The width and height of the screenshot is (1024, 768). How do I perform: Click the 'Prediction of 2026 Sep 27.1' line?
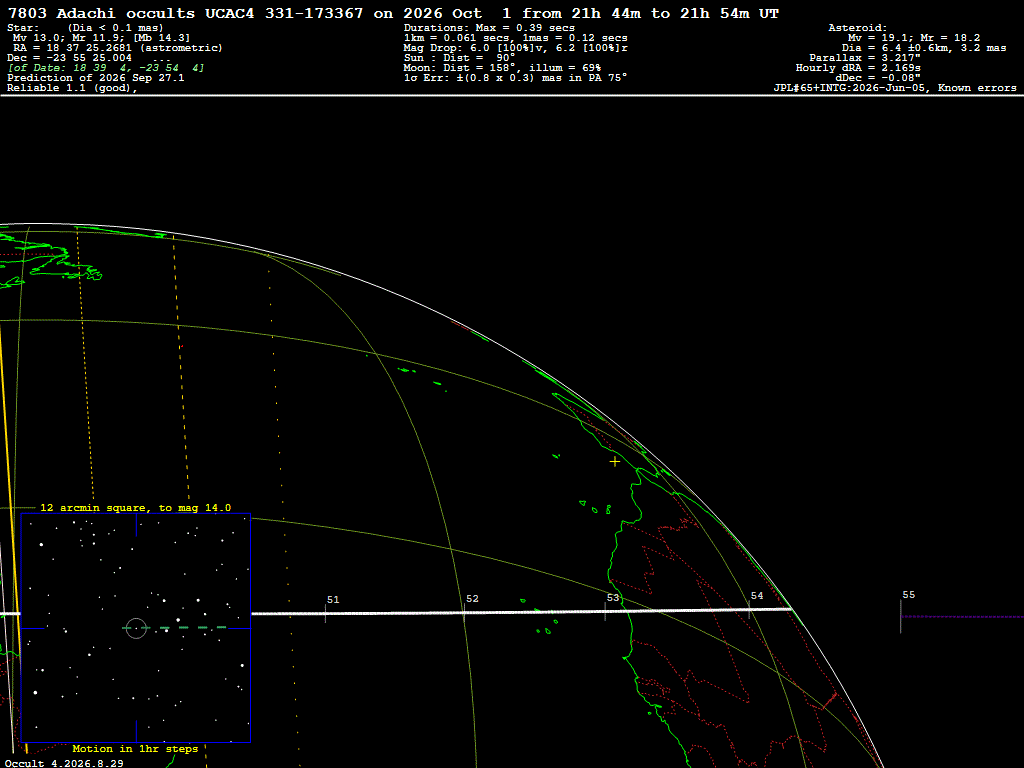click(x=95, y=78)
